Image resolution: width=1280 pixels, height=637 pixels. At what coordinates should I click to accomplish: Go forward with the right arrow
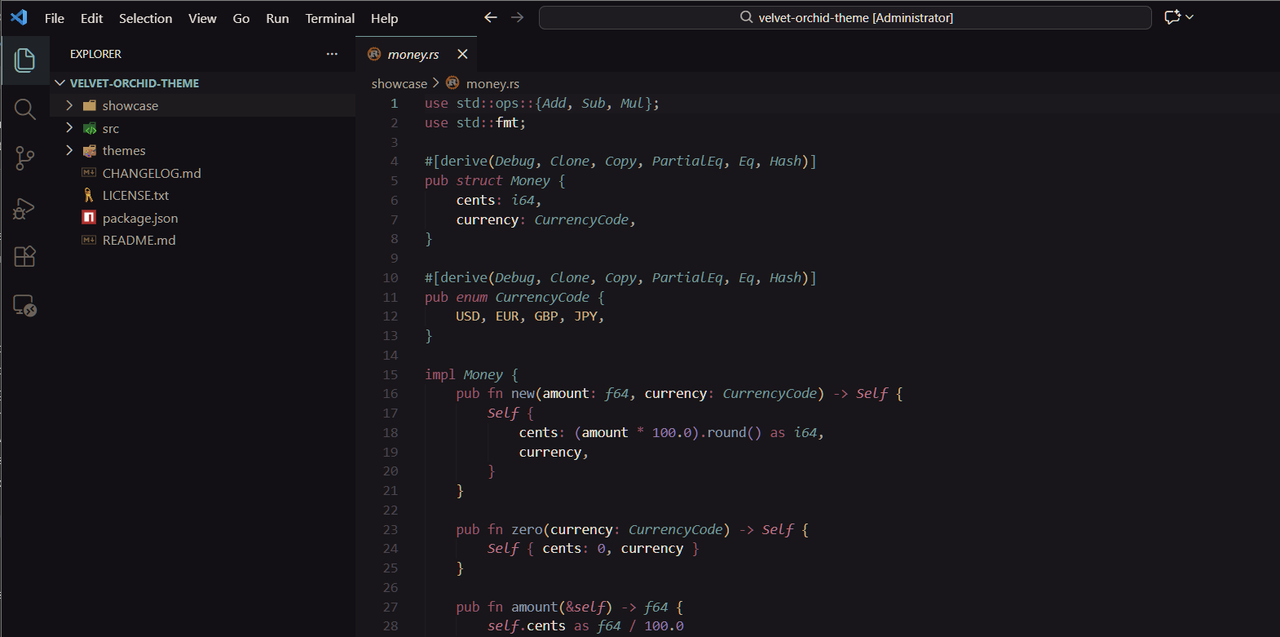pyautogui.click(x=517, y=18)
